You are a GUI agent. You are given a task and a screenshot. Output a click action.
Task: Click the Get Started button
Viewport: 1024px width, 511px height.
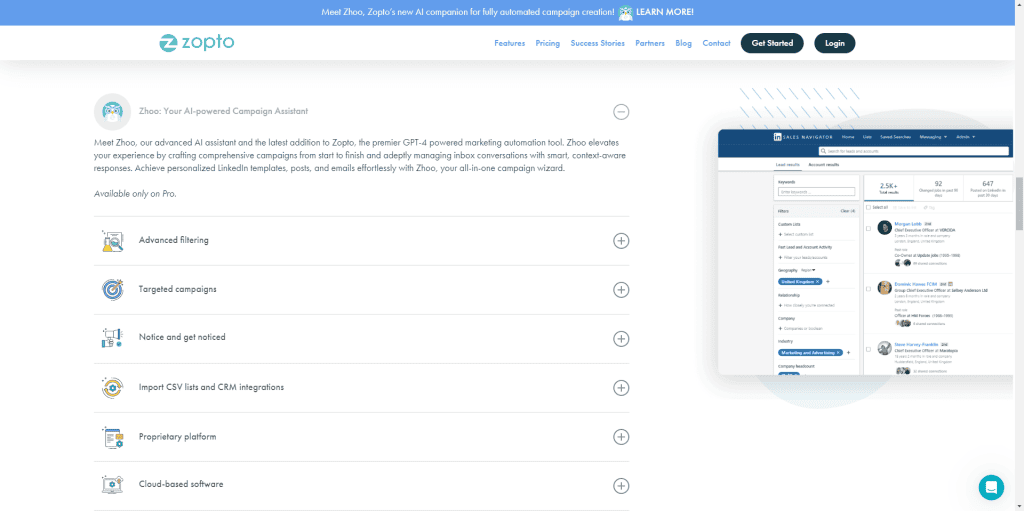click(x=772, y=43)
